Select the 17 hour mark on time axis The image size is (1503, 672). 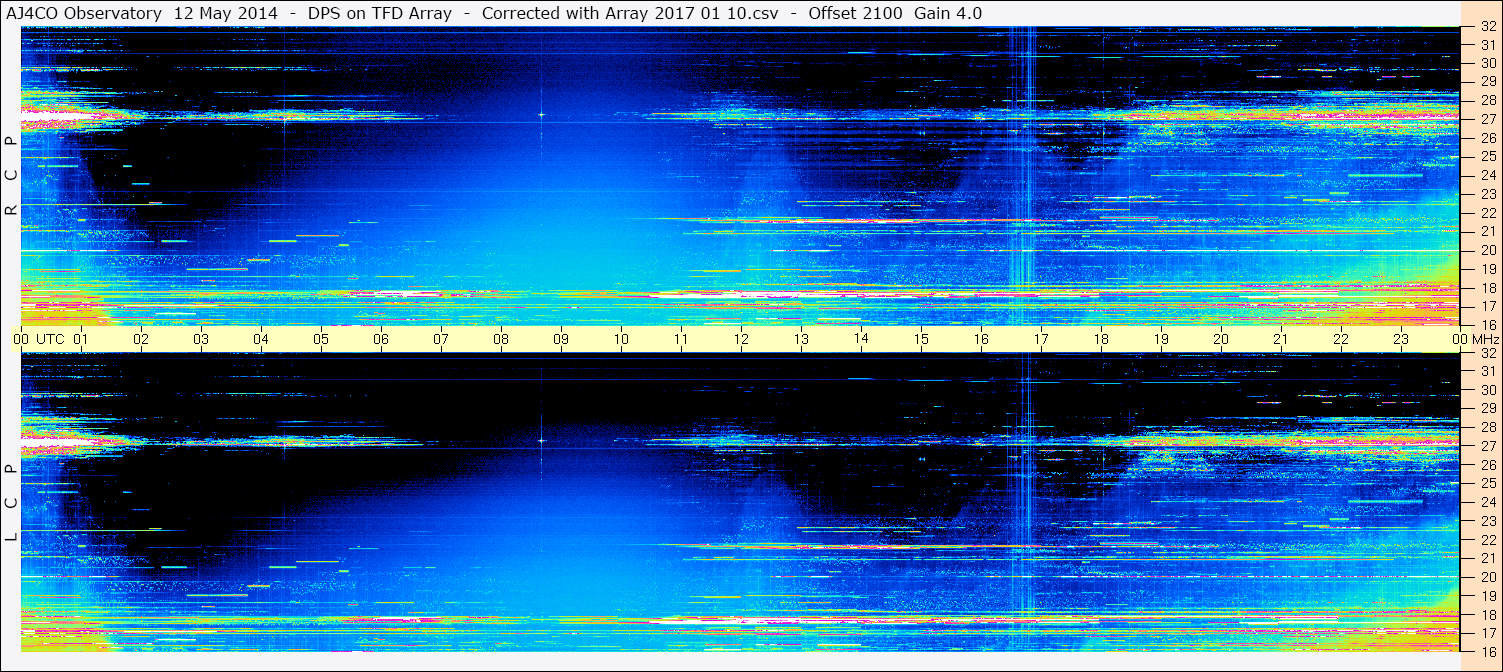click(x=1041, y=339)
